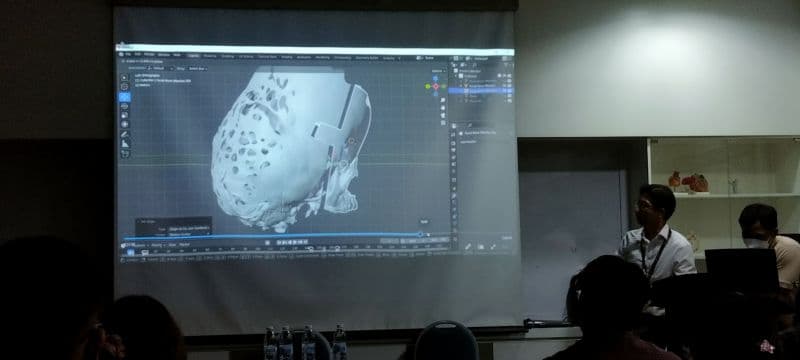Open the operator Type dropdown
Image resolution: width=800 pixels, height=360 pixels.
point(190,228)
